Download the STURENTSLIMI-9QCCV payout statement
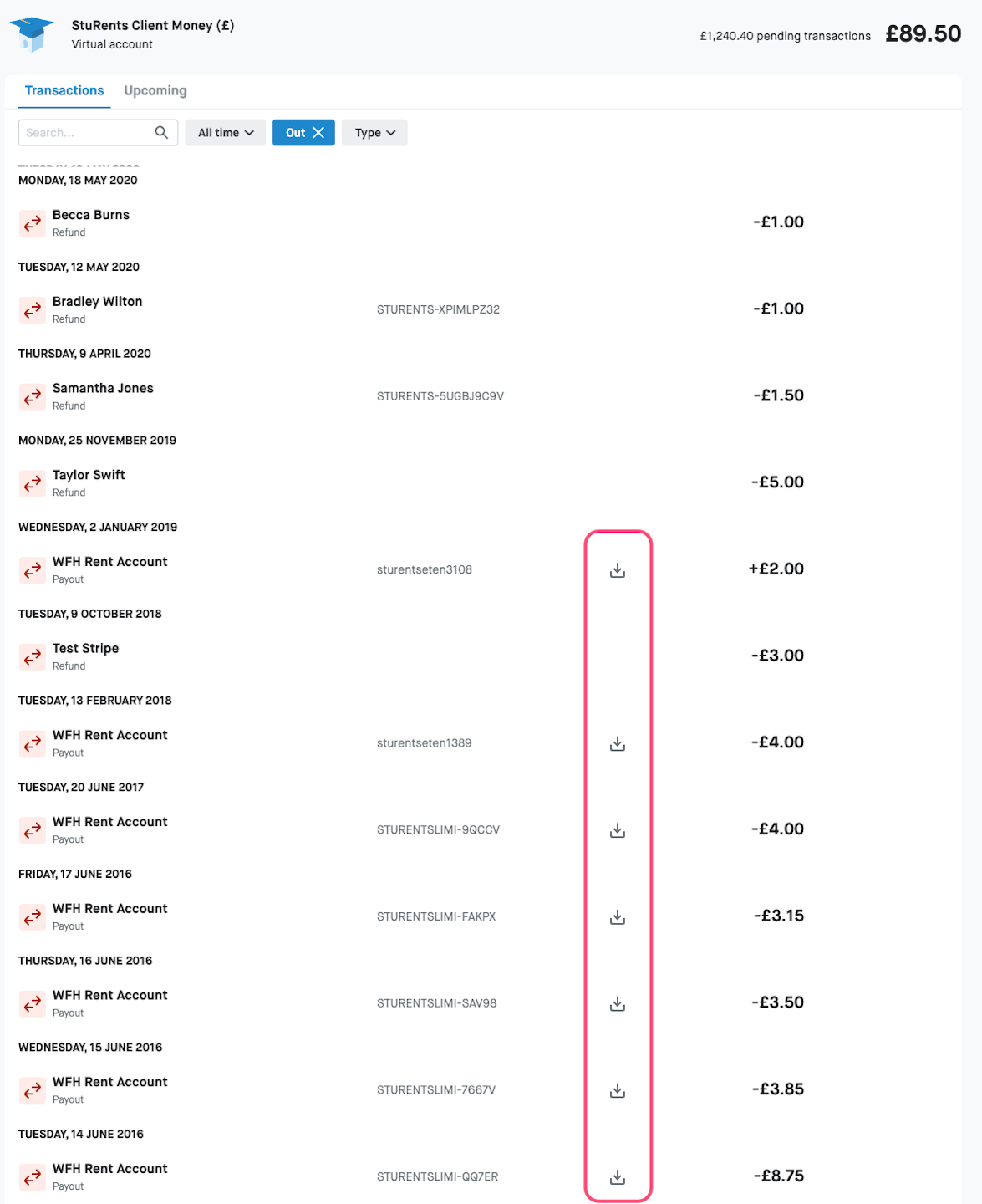The height and width of the screenshot is (1204, 982). click(x=618, y=830)
